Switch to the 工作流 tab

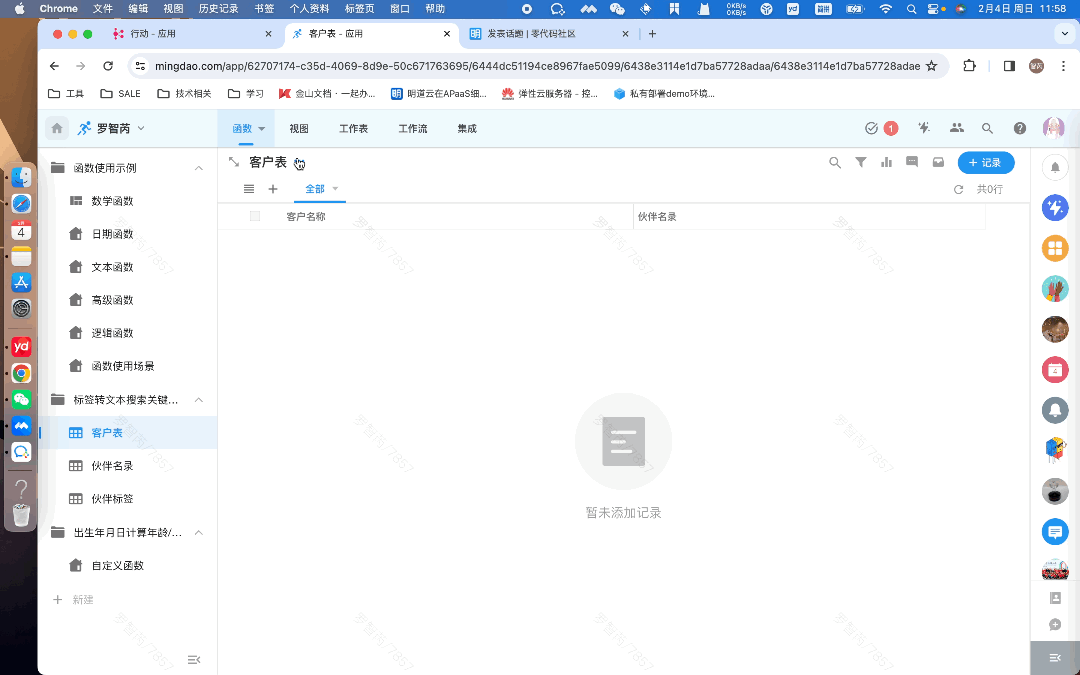point(412,129)
